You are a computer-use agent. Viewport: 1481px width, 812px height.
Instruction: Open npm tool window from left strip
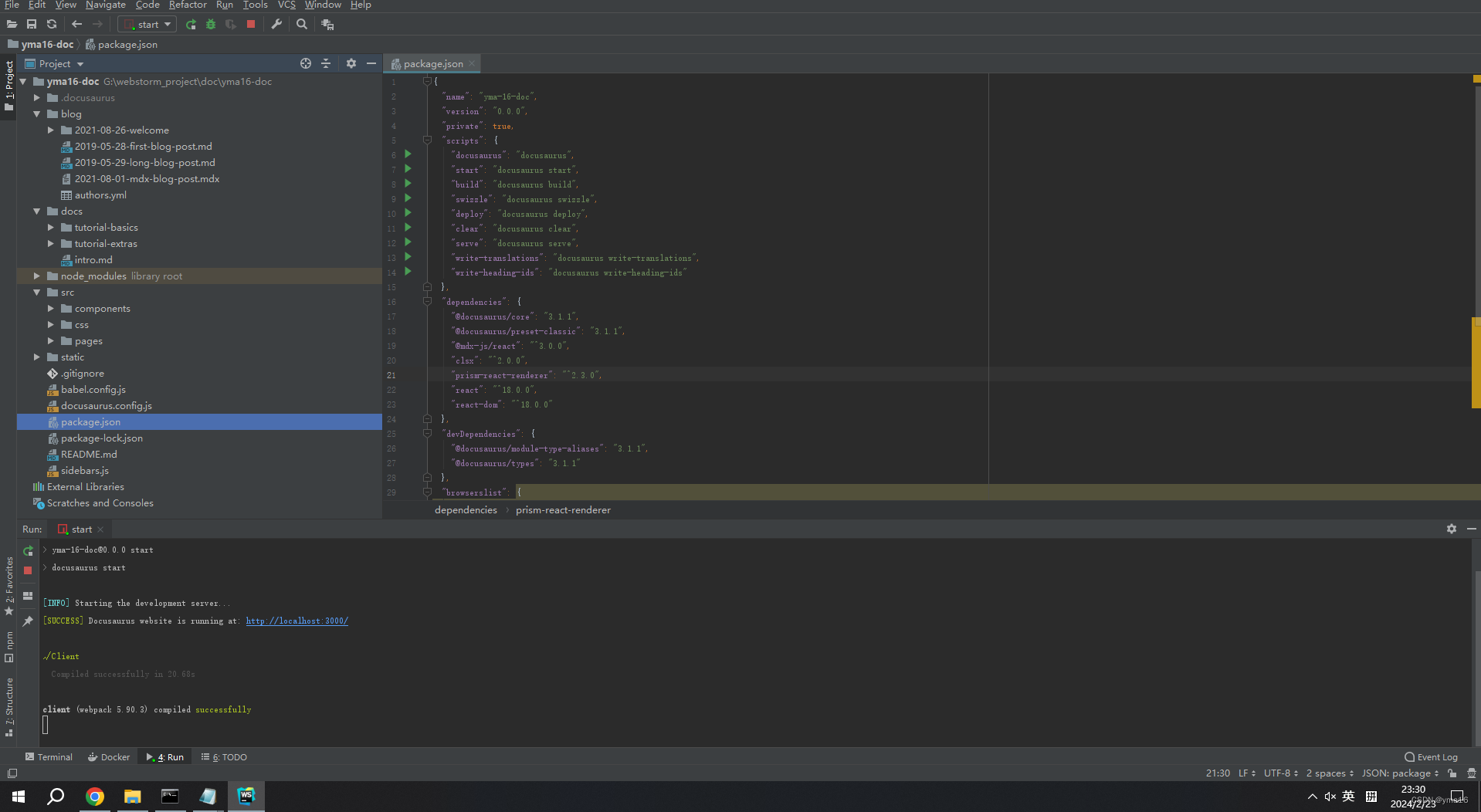[x=9, y=648]
